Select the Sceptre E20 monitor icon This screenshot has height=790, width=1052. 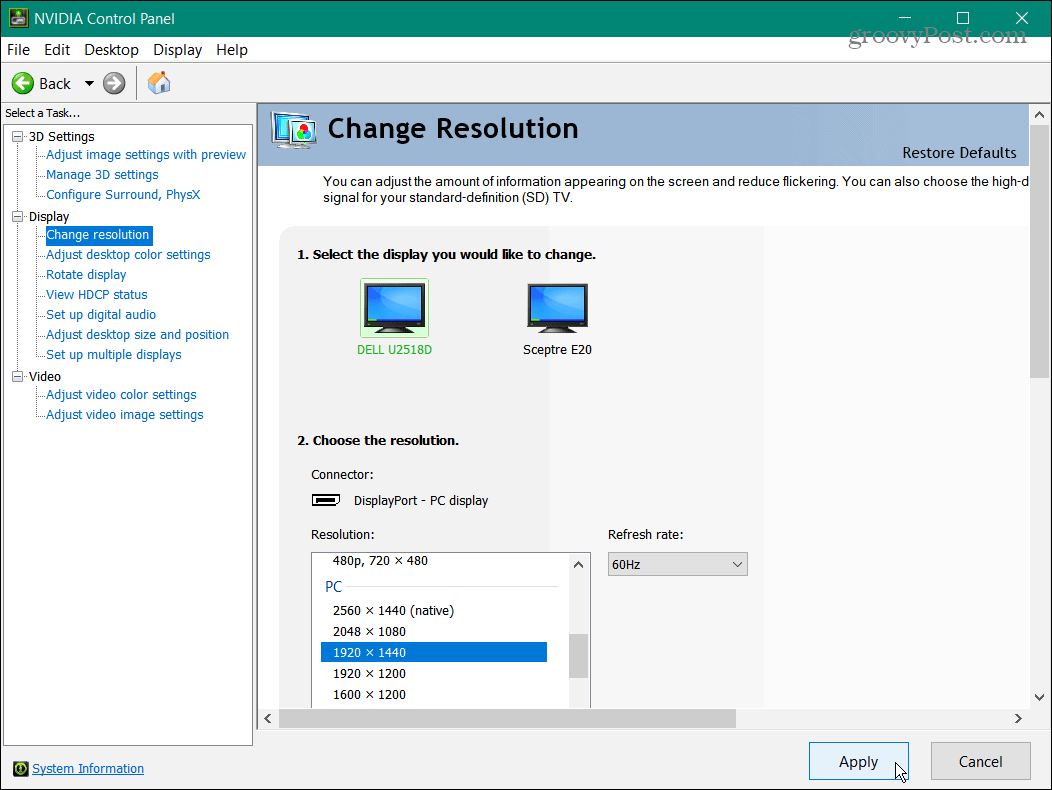(557, 307)
